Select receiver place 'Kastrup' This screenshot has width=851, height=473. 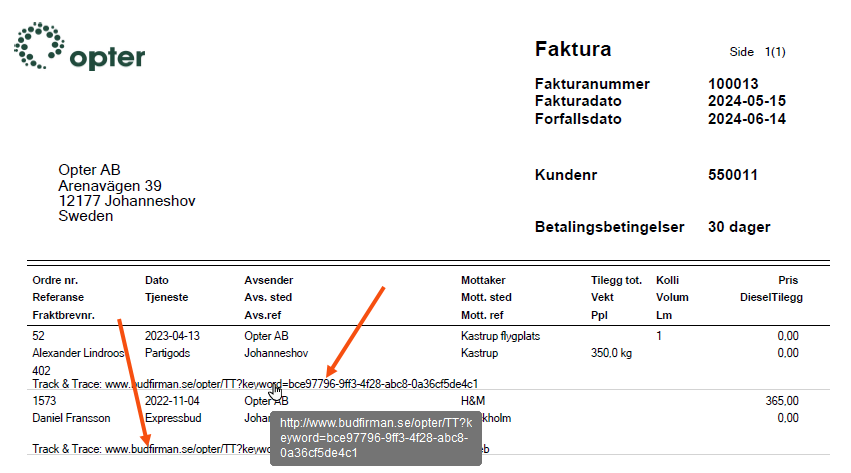[x=479, y=353]
